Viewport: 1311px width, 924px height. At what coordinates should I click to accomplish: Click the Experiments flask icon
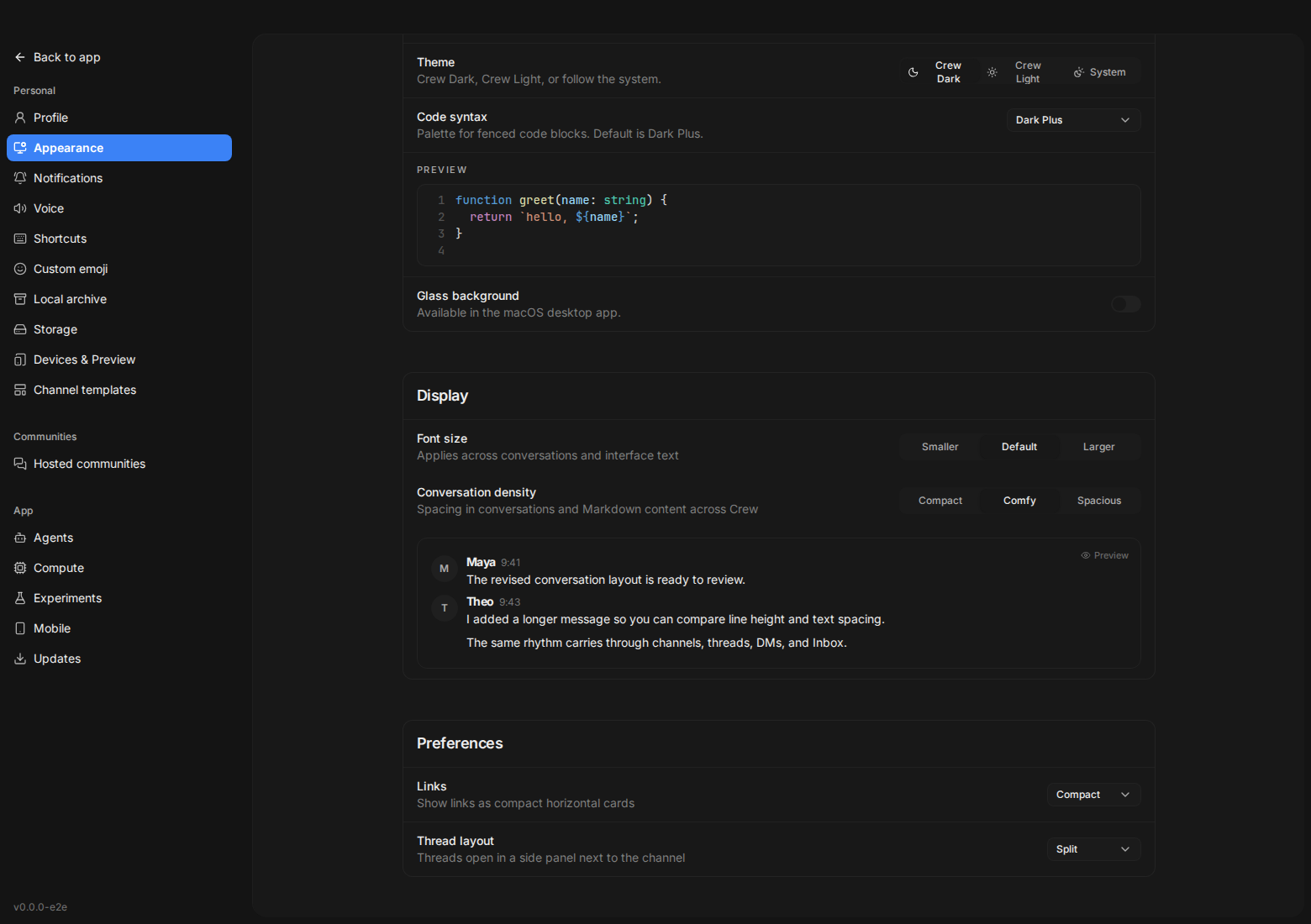coord(20,598)
